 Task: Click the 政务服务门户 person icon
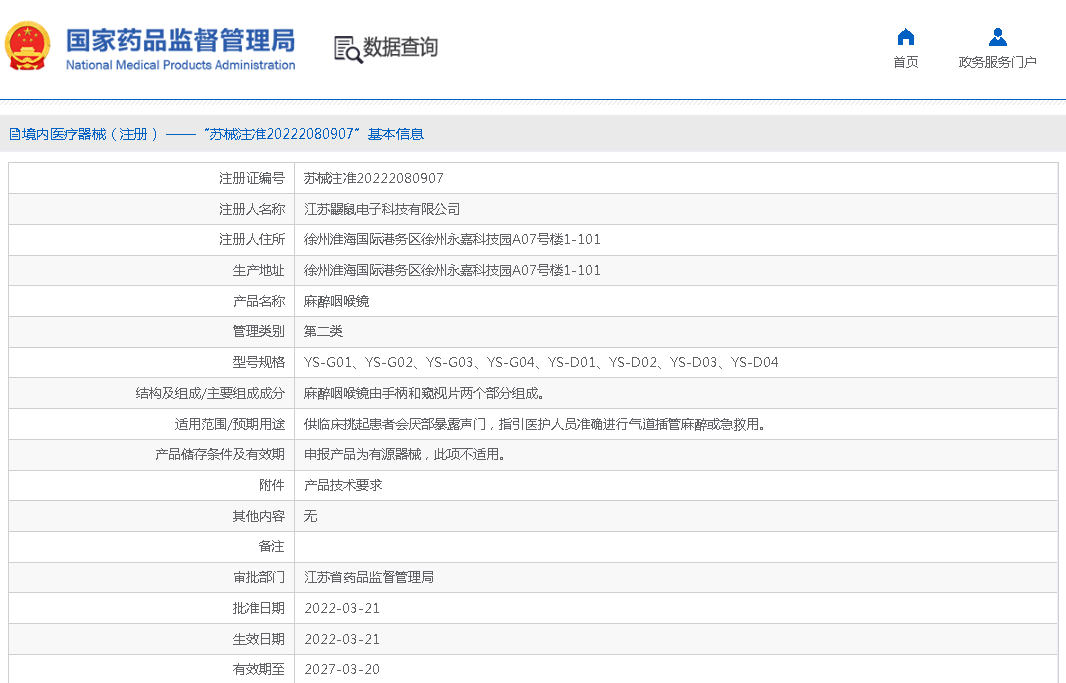pos(997,37)
